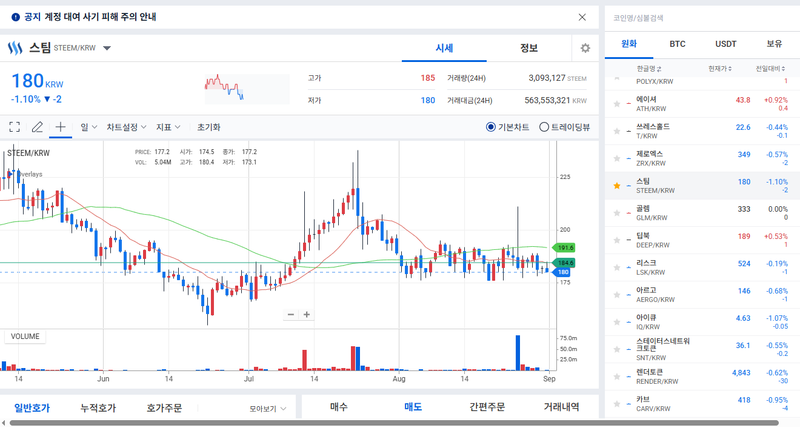Close the account fraud notice banner

click(x=582, y=17)
